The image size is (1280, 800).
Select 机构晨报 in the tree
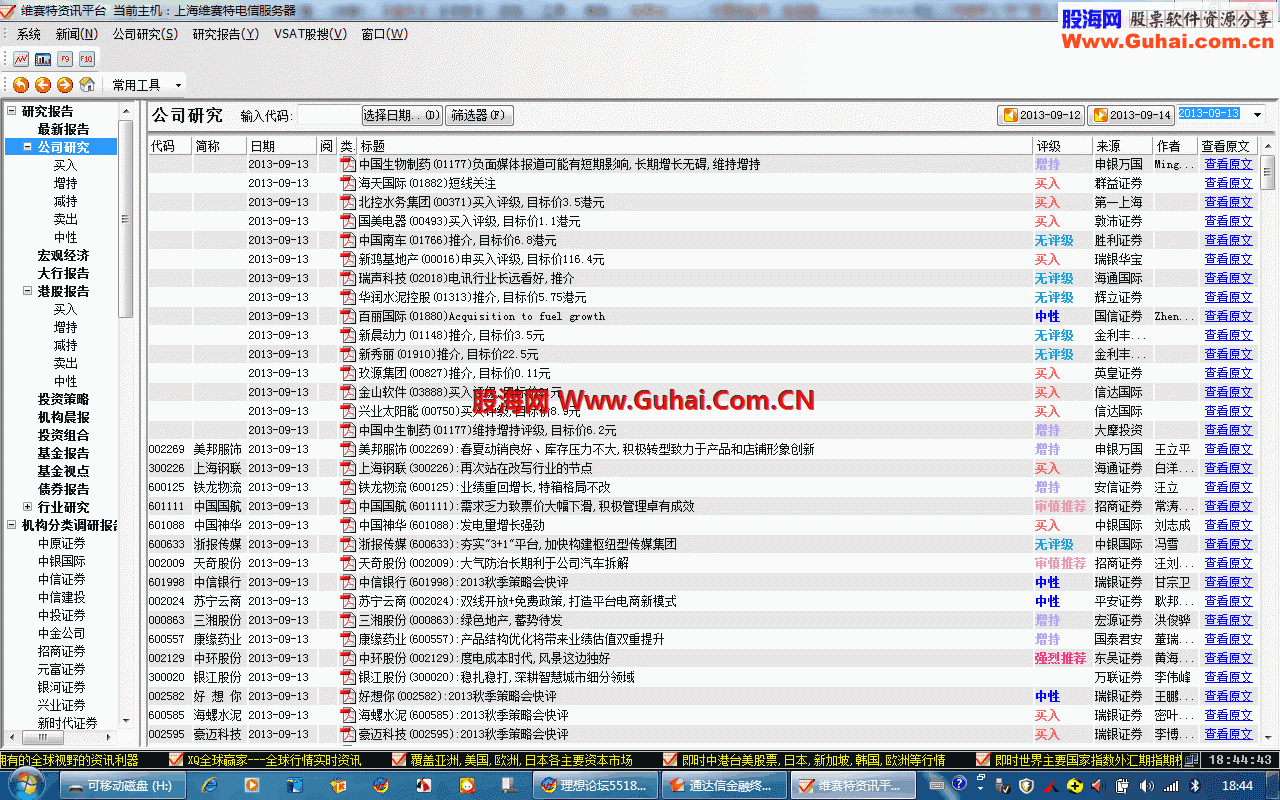(x=63, y=417)
